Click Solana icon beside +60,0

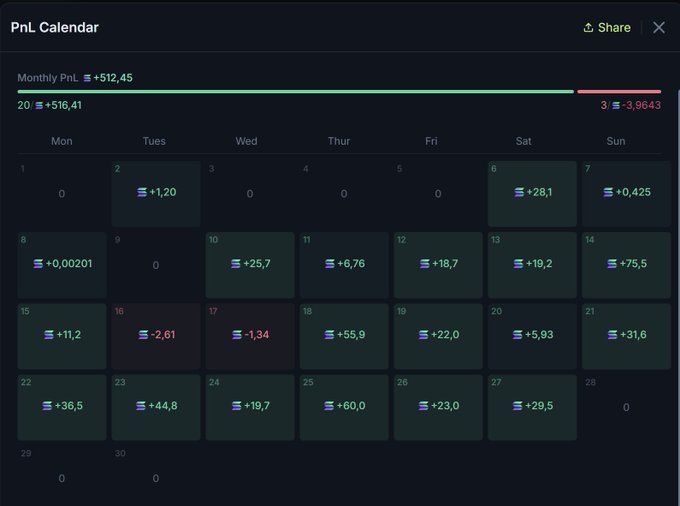tap(329, 406)
